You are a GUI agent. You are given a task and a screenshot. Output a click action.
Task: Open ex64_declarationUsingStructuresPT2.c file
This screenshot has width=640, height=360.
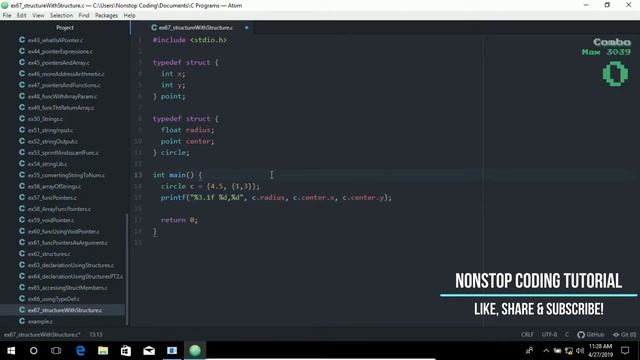75,276
